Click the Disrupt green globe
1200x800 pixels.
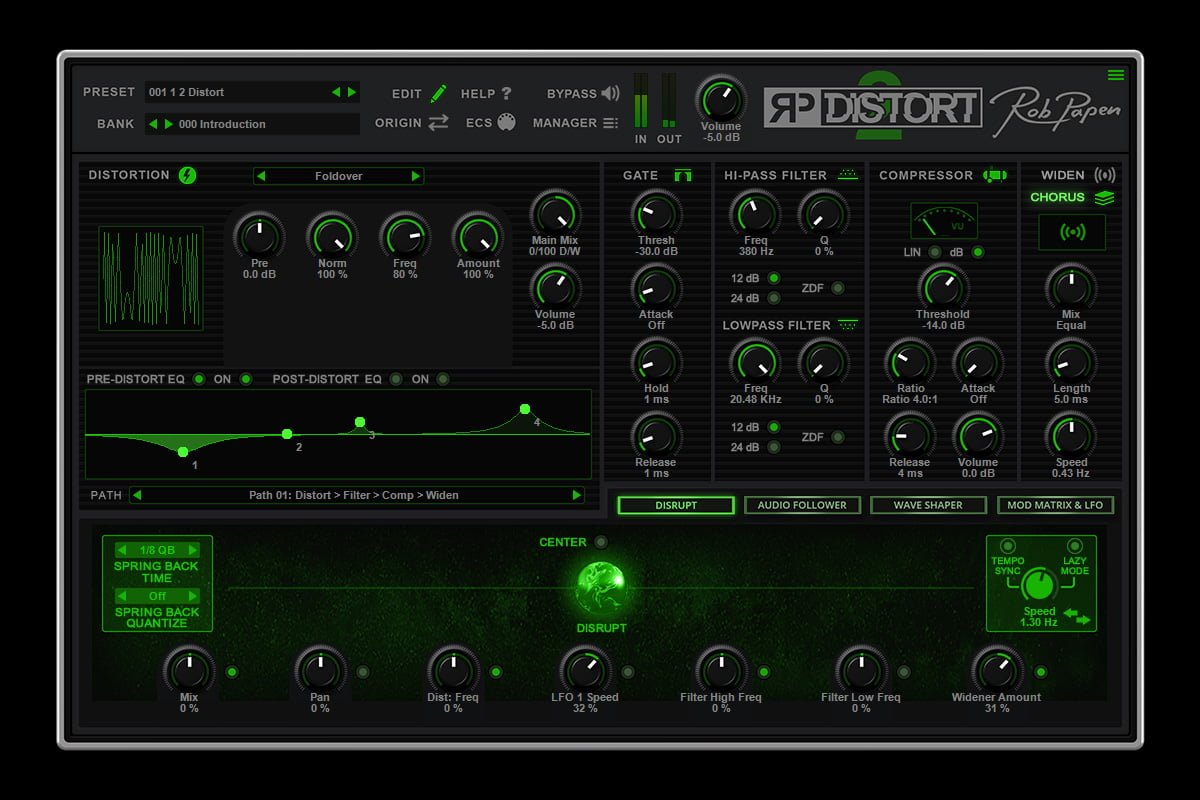point(601,589)
